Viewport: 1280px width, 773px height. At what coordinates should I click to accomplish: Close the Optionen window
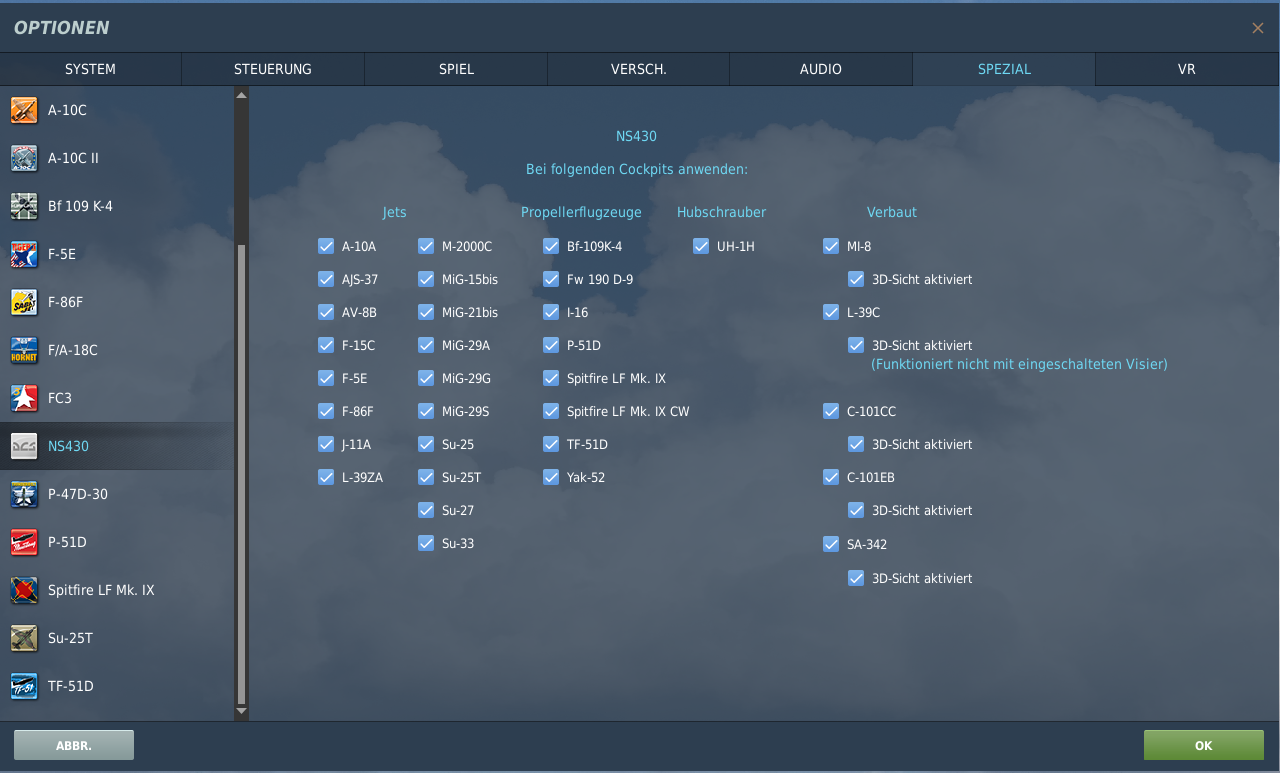[x=1258, y=28]
